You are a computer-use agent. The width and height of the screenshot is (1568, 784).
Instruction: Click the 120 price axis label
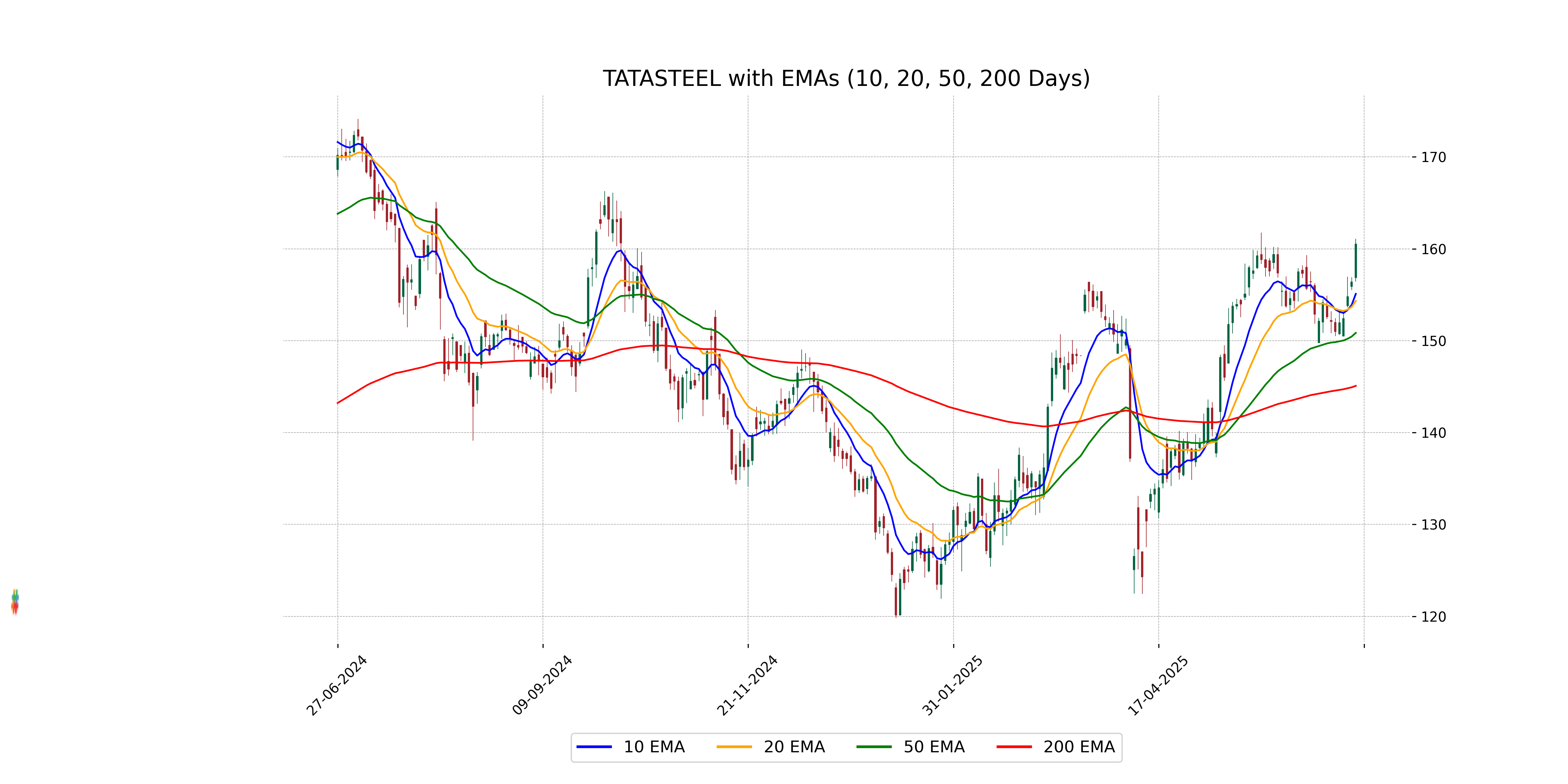coord(1433,617)
